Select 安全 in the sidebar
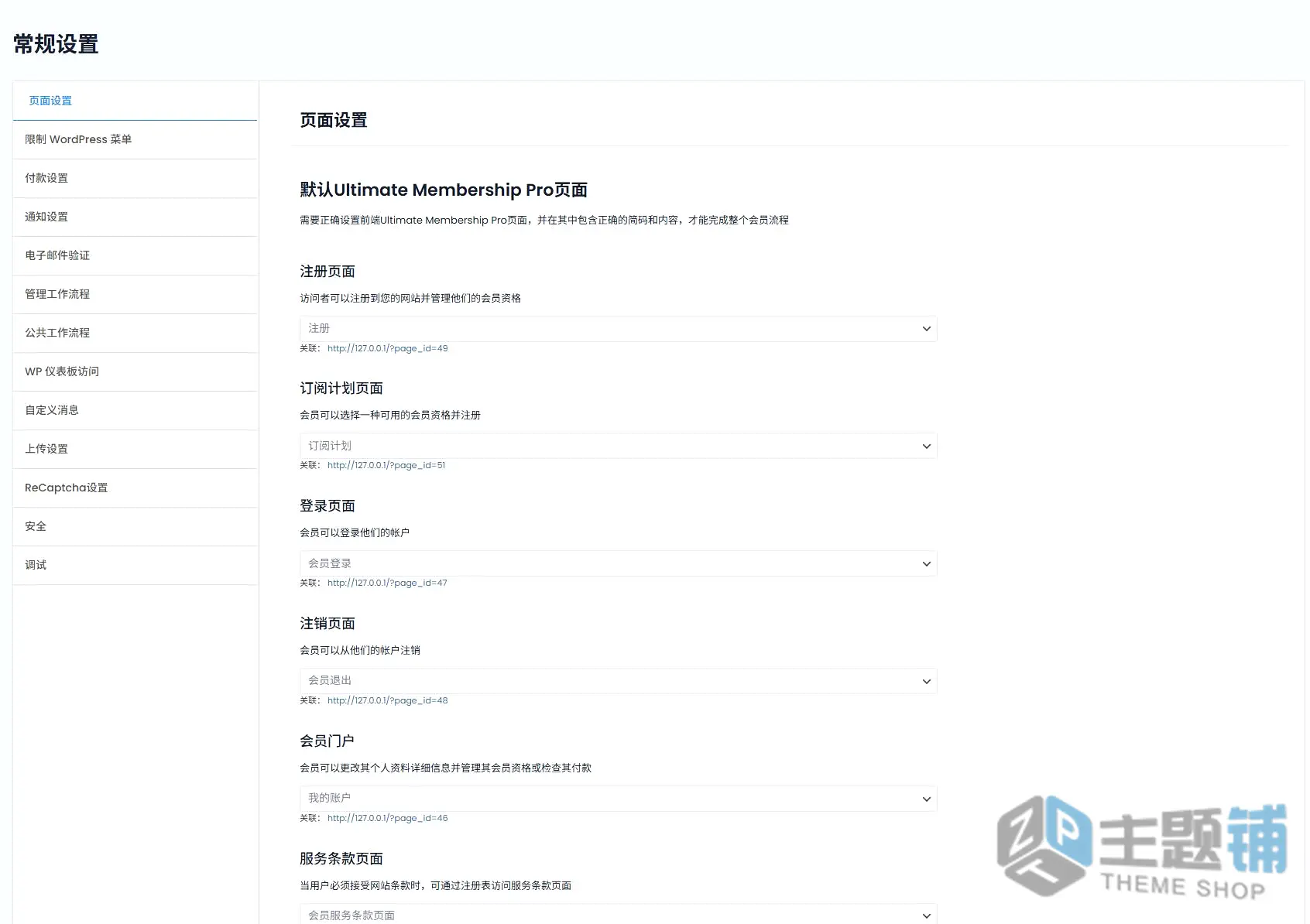This screenshot has width=1310, height=924. click(135, 526)
